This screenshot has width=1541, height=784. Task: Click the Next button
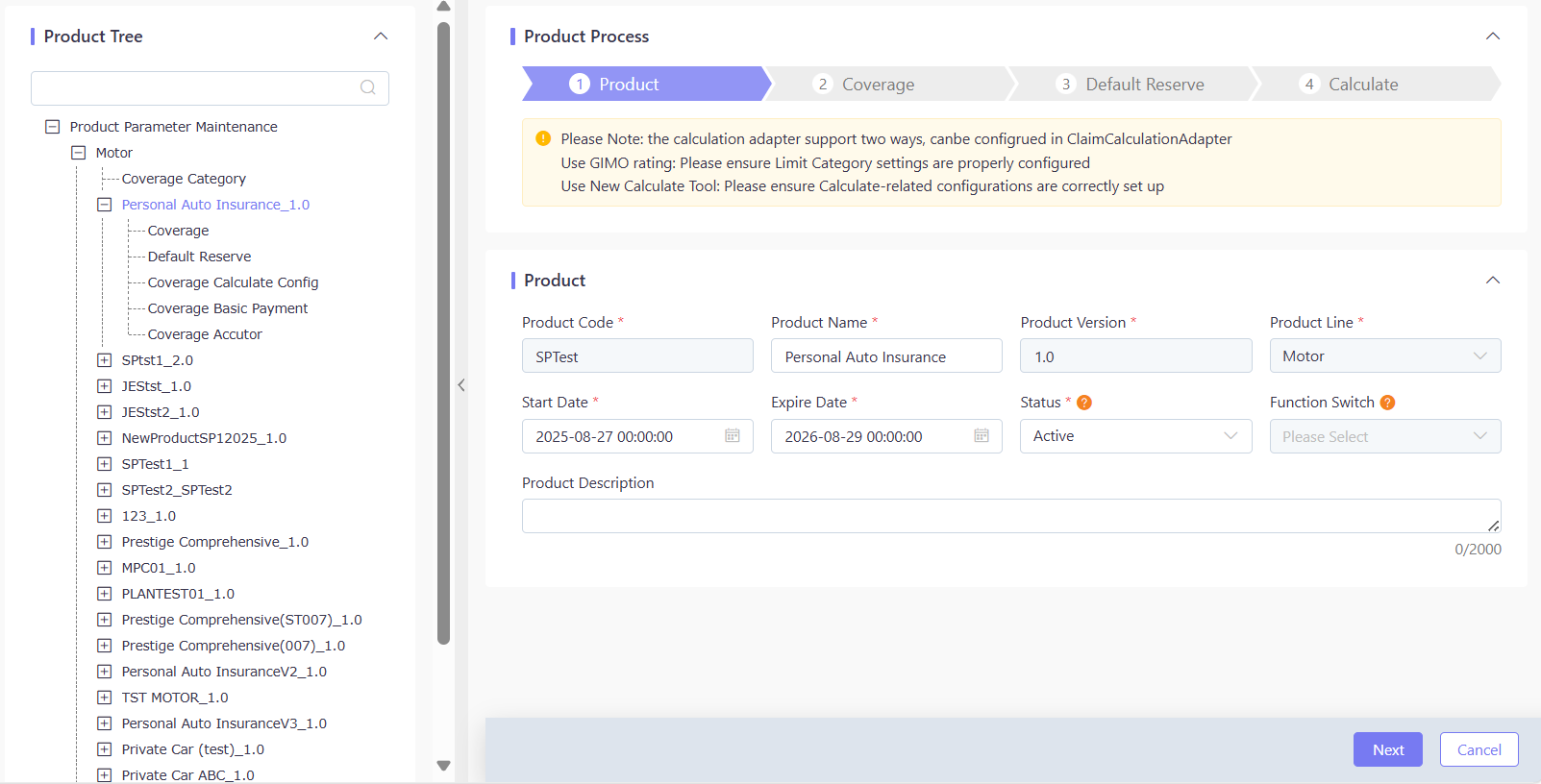[1388, 749]
